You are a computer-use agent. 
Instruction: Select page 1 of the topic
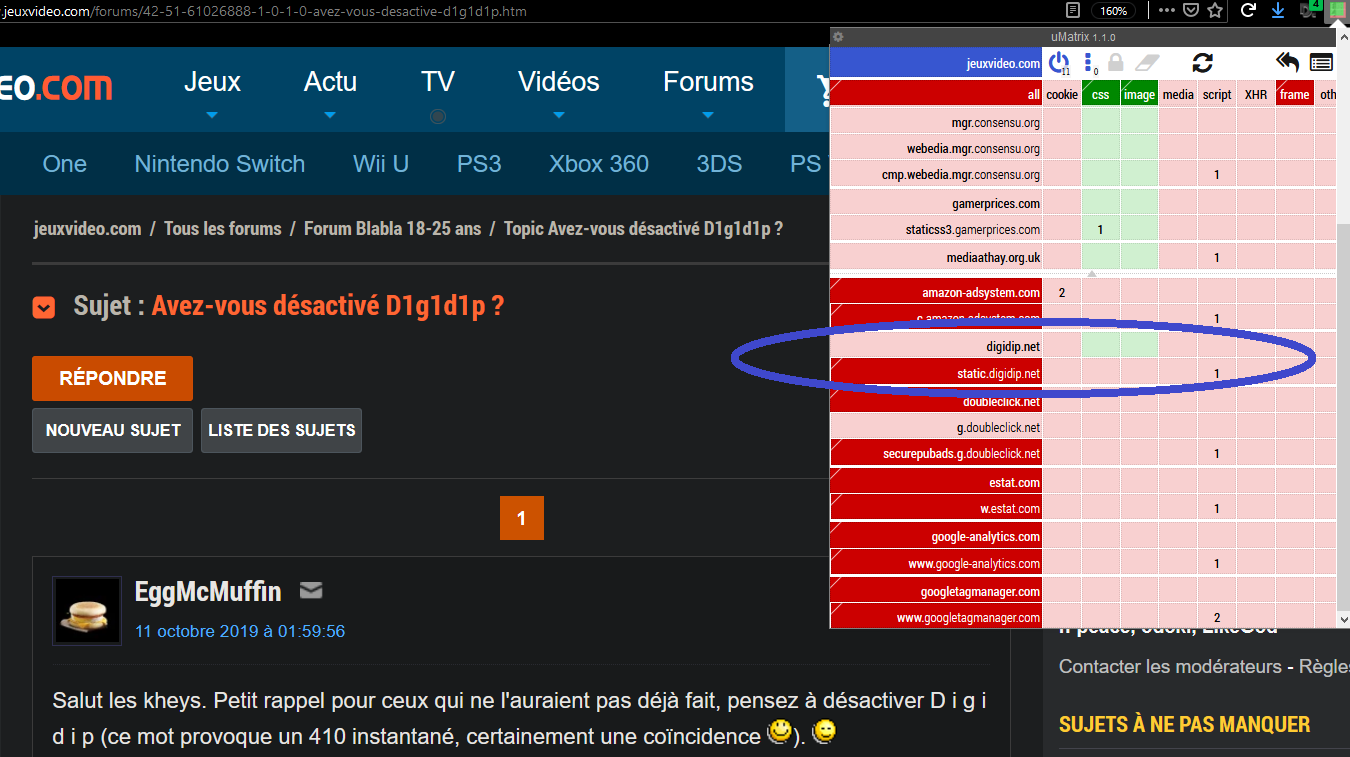coord(521,518)
